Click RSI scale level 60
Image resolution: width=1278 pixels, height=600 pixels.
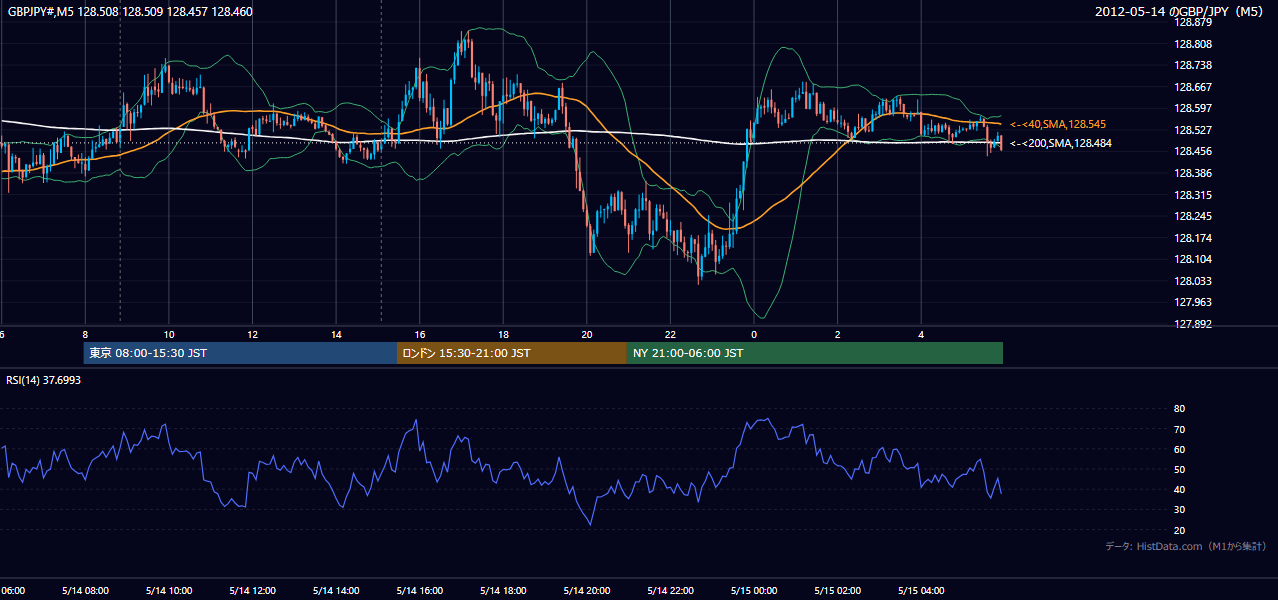pos(1179,449)
